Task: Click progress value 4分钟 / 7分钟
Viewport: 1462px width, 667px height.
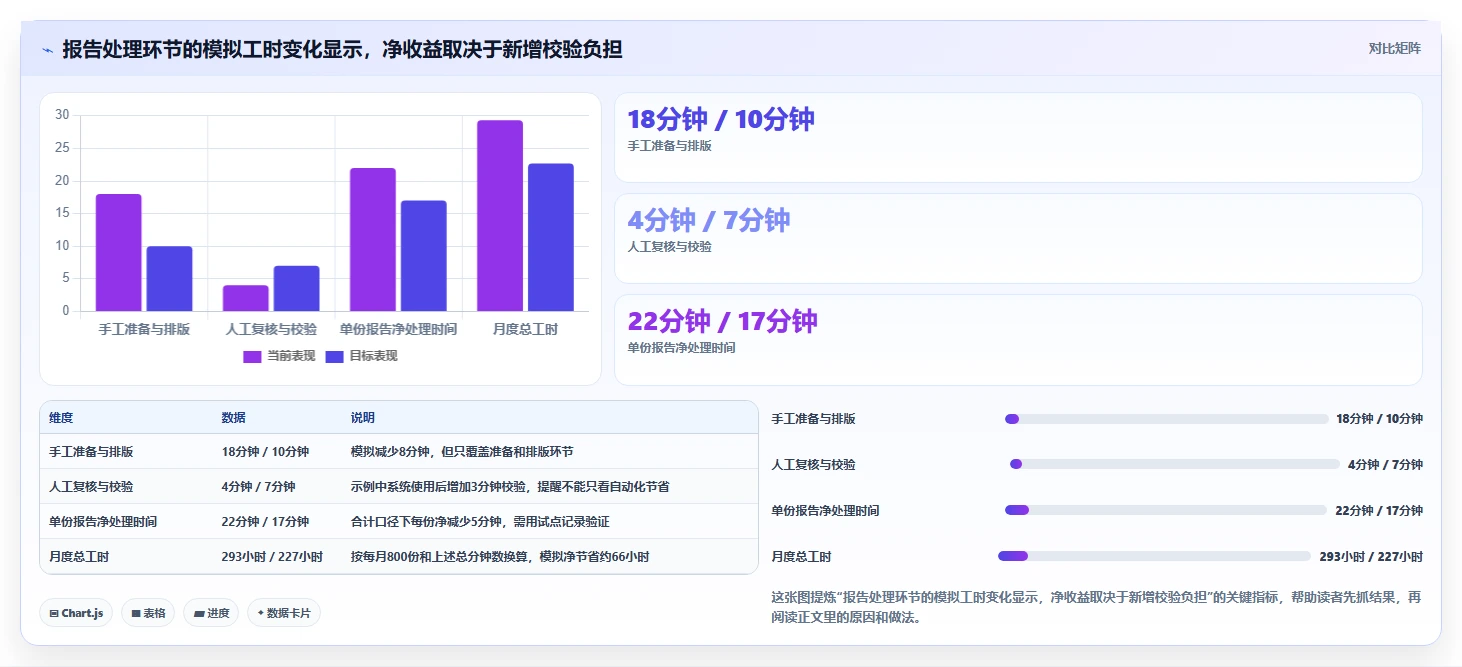Action: (x=1385, y=465)
